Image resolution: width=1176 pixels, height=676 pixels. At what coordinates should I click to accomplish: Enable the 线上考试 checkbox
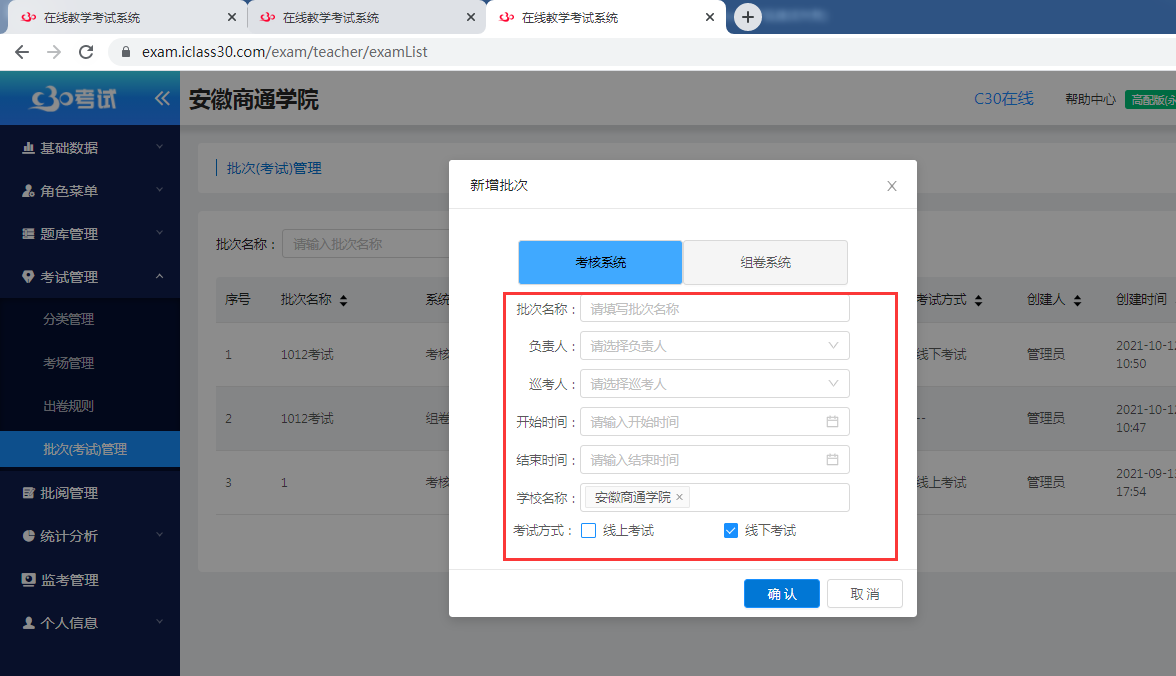589,531
